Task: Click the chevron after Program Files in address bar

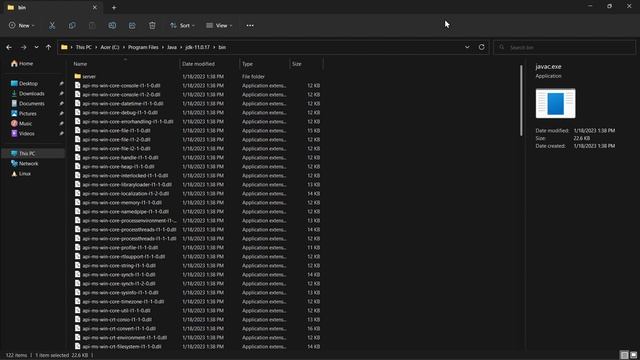Action: [162, 47]
